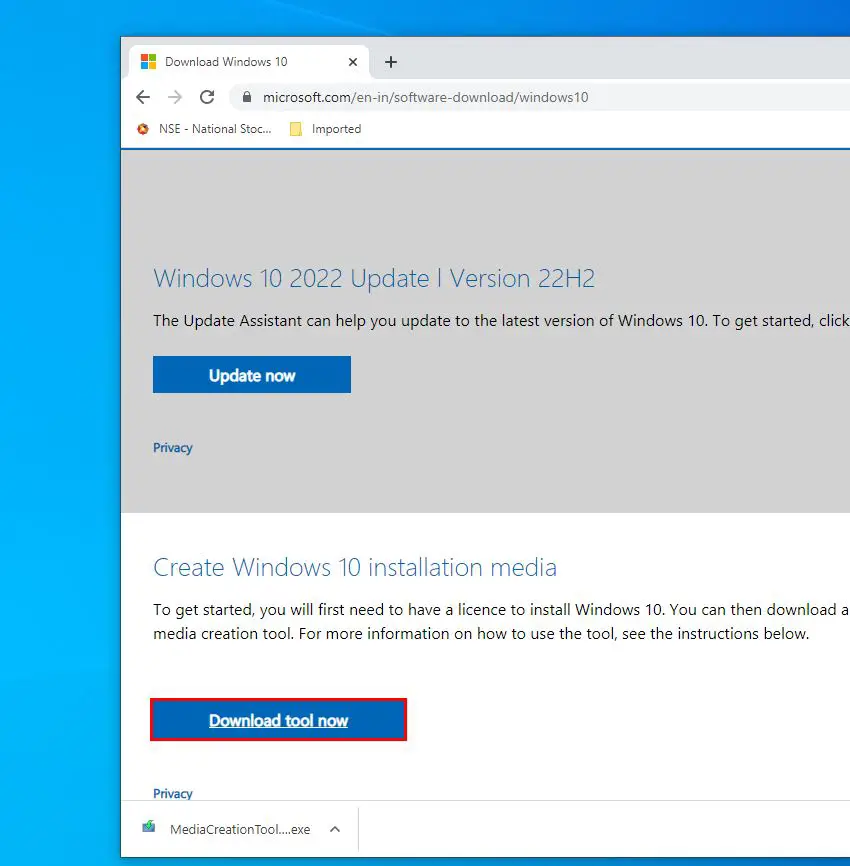The width and height of the screenshot is (850, 866).
Task: Open a new tab with the plus button
Action: pyautogui.click(x=391, y=62)
